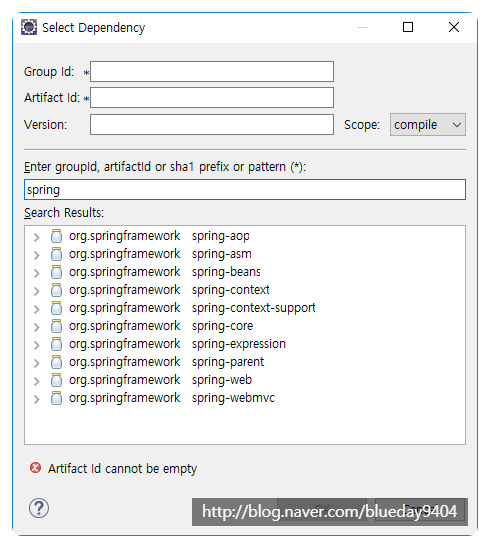
Task: Click the jar icon for spring-expression
Action: pyautogui.click(x=56, y=344)
